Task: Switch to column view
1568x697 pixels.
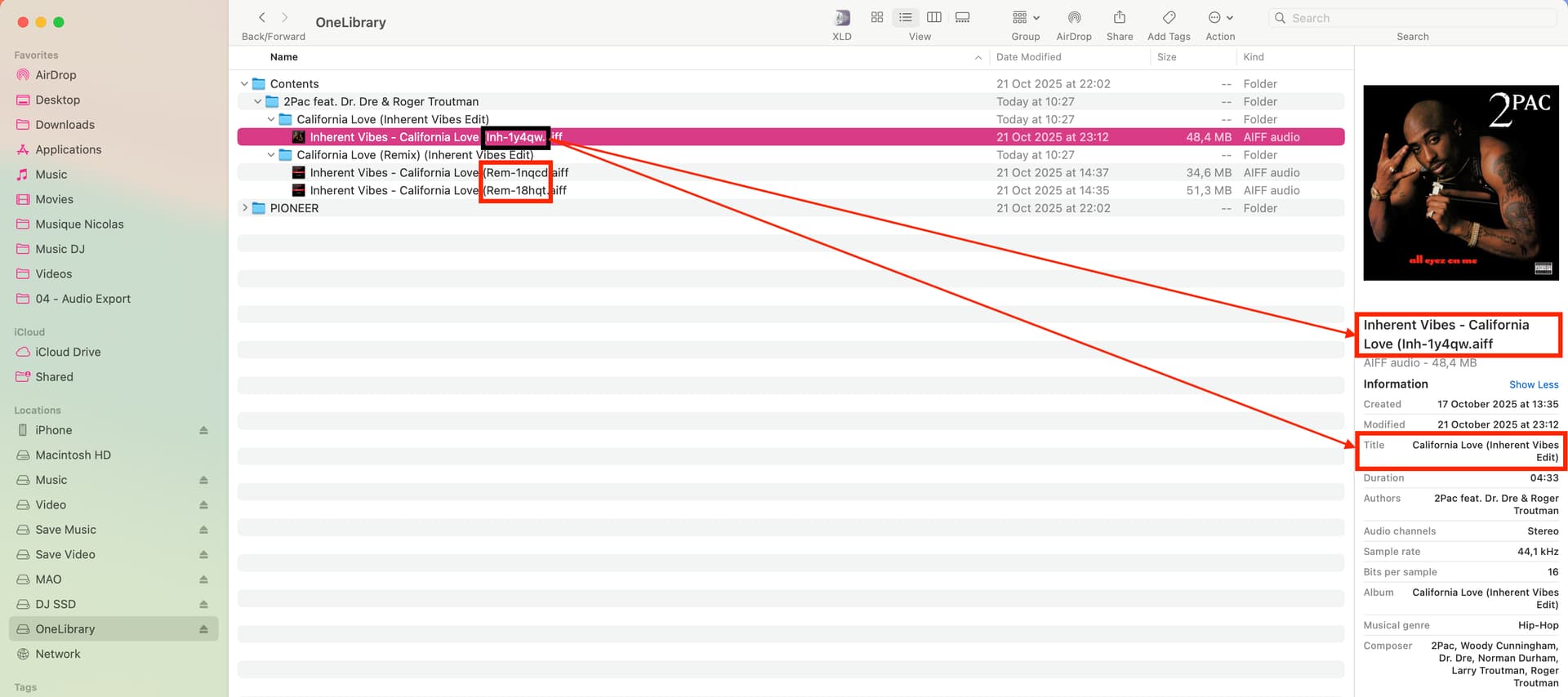Action: [x=934, y=17]
